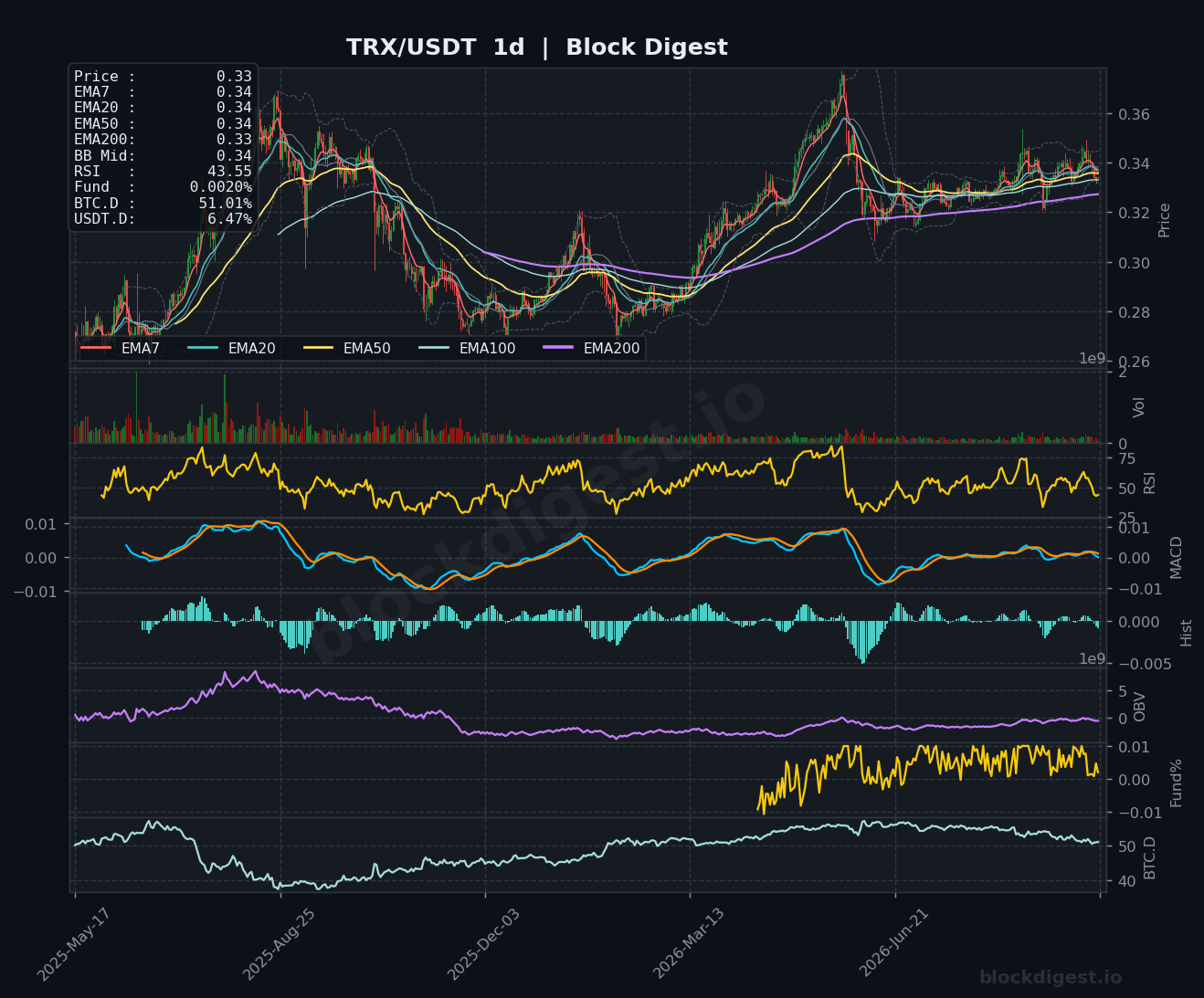This screenshot has height=998, width=1204.
Task: Click the RSI axis tick 75
Action: pos(1126,459)
